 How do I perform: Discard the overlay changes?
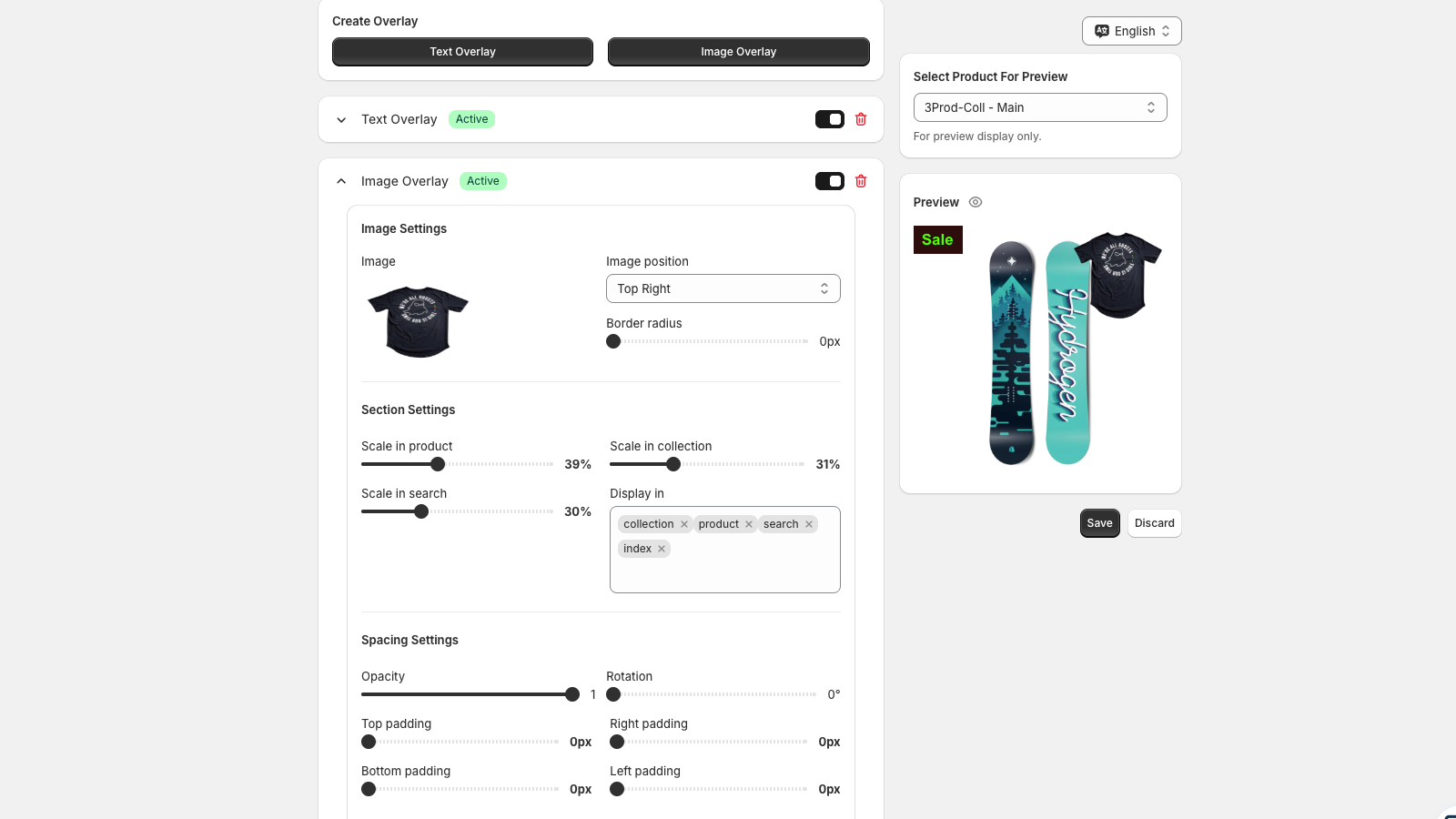click(1154, 523)
